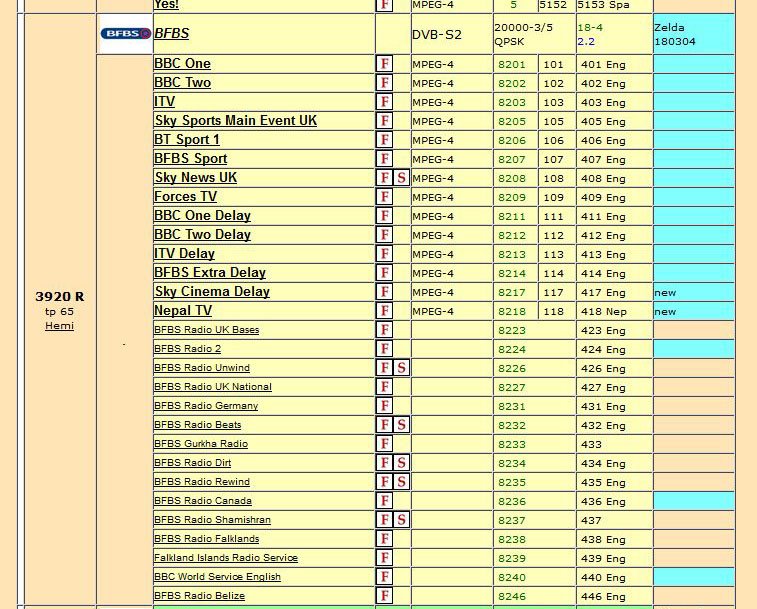Viewport: 757px width, 609px height.
Task: Open the BFBS Extra Delay link
Action: (210, 273)
